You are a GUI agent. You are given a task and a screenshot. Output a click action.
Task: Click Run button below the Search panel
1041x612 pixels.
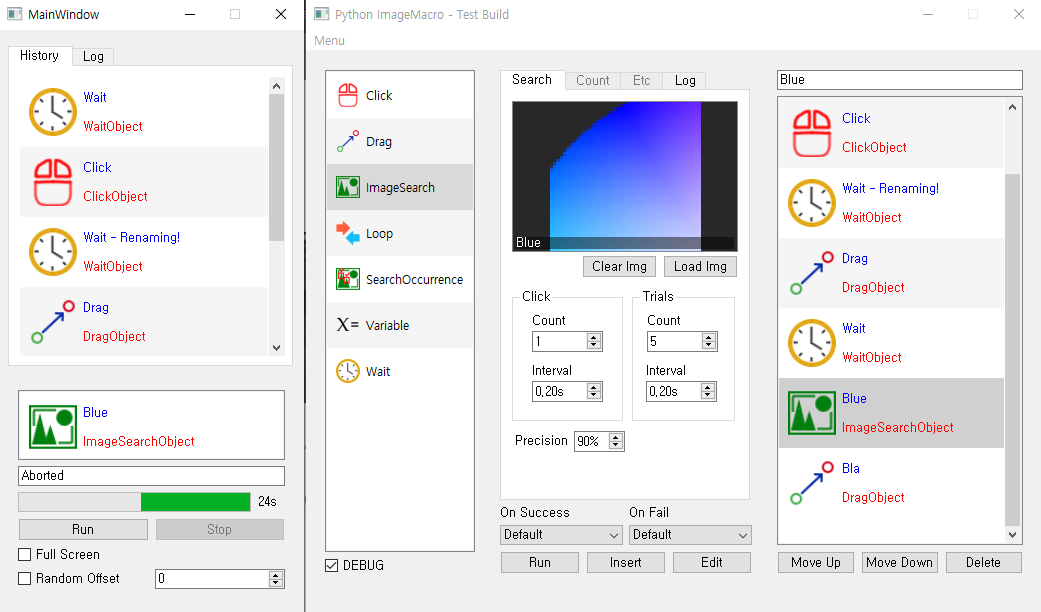[x=540, y=562]
